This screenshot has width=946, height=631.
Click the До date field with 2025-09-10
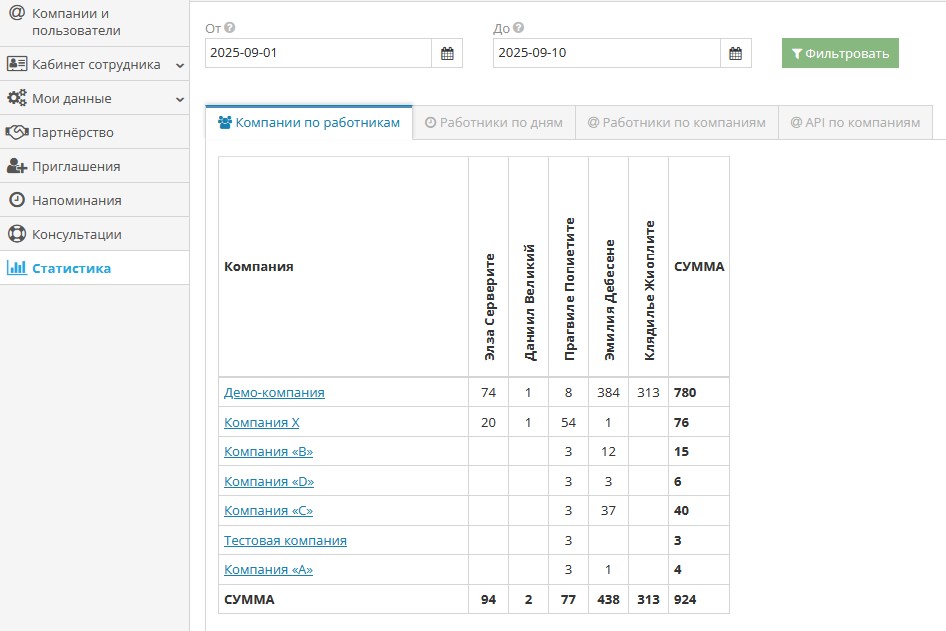[x=605, y=53]
